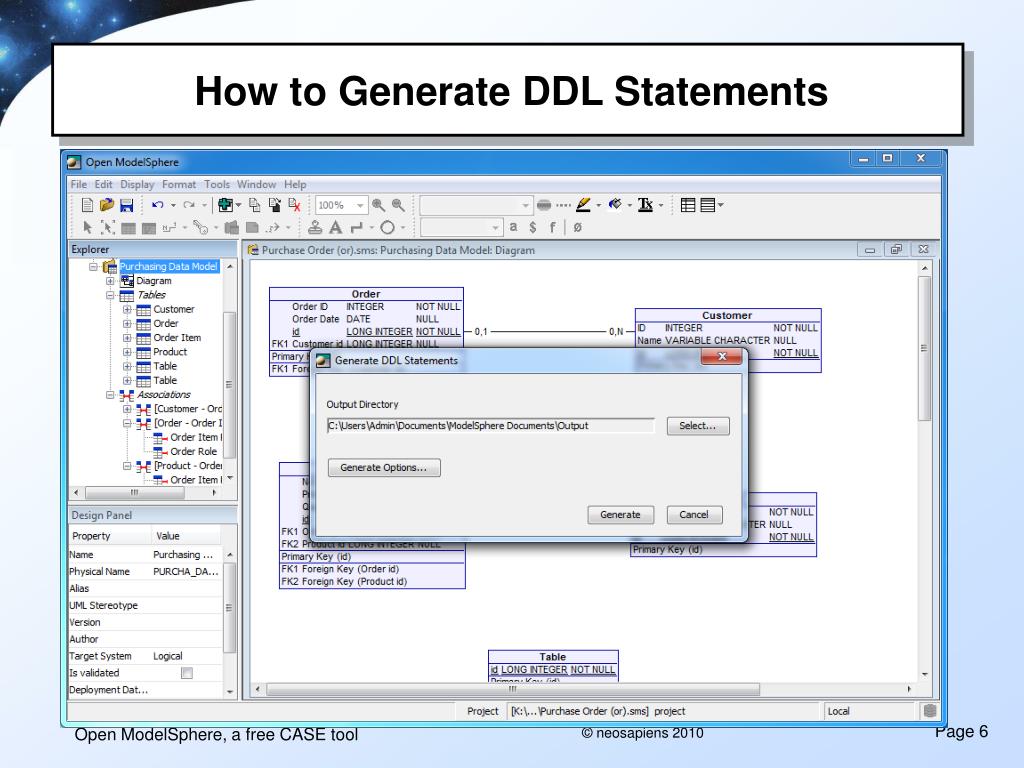Click the Generate Options... button
The width and height of the screenshot is (1024, 768).
pos(384,468)
